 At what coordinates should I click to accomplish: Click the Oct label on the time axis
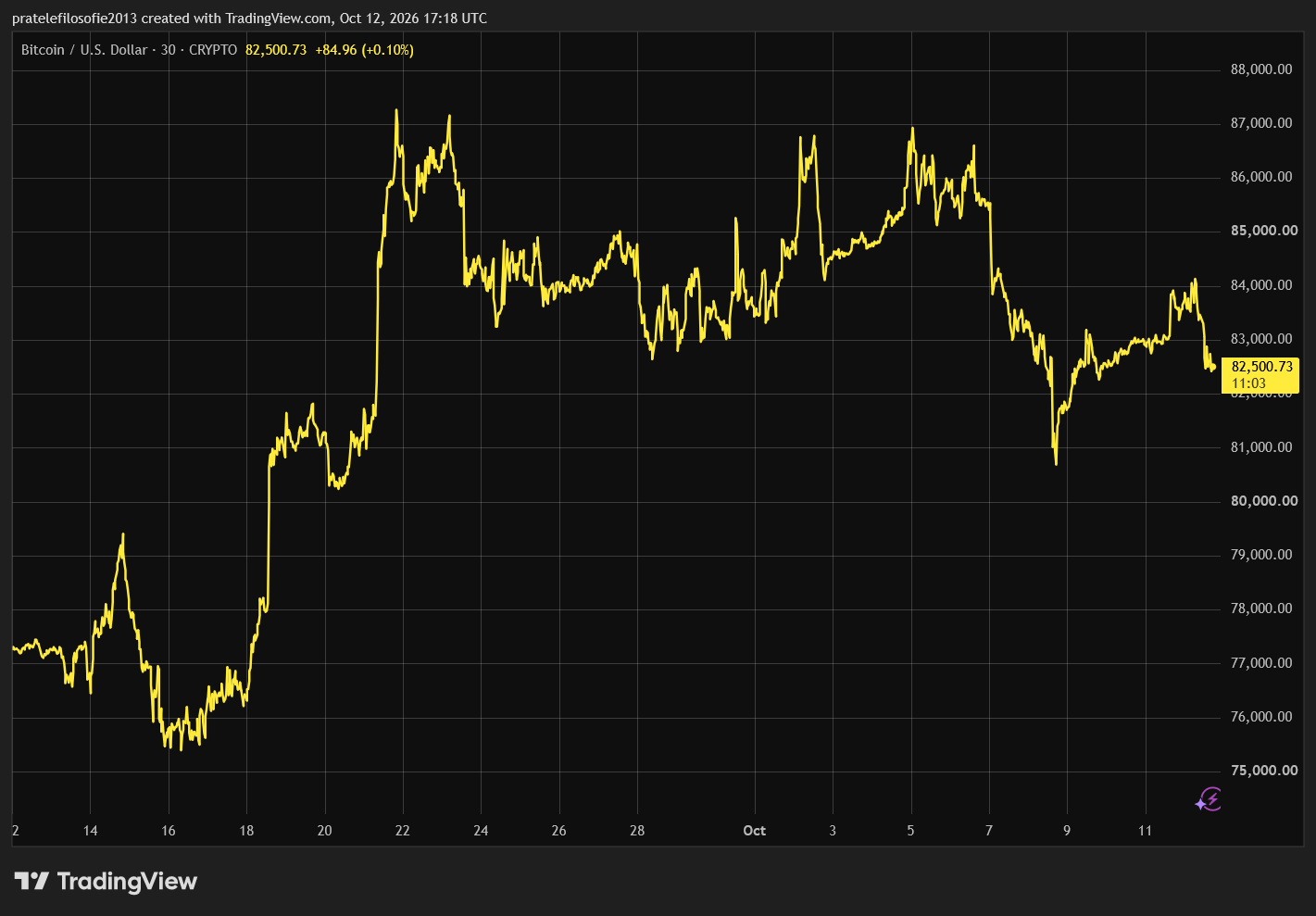click(755, 831)
